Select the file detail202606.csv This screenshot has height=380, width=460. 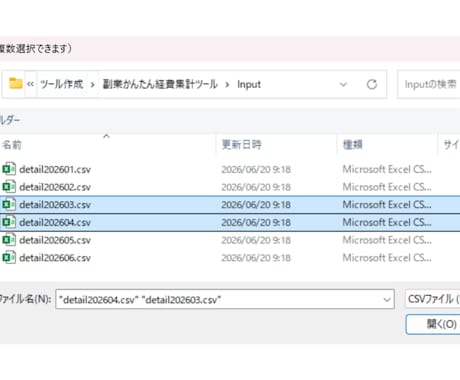pos(55,258)
